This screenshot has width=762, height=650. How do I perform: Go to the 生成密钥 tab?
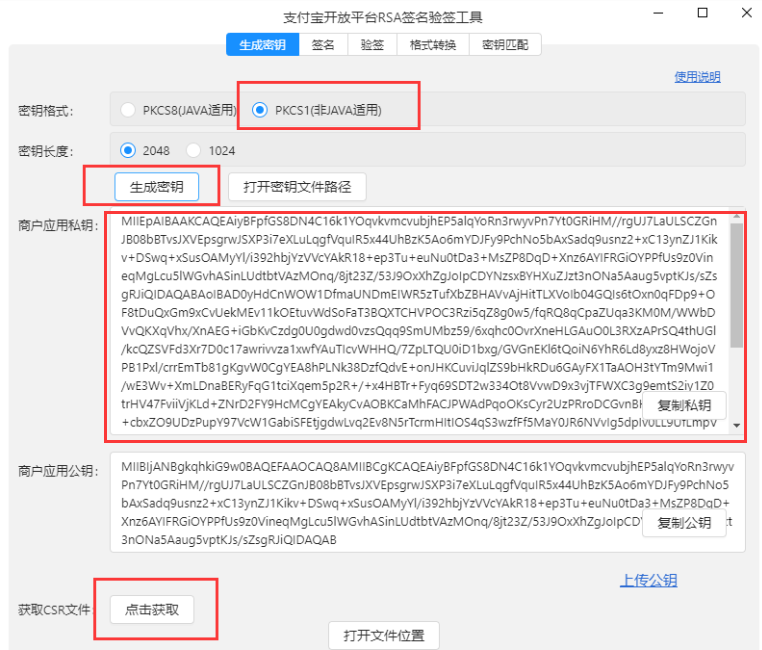tap(263, 44)
